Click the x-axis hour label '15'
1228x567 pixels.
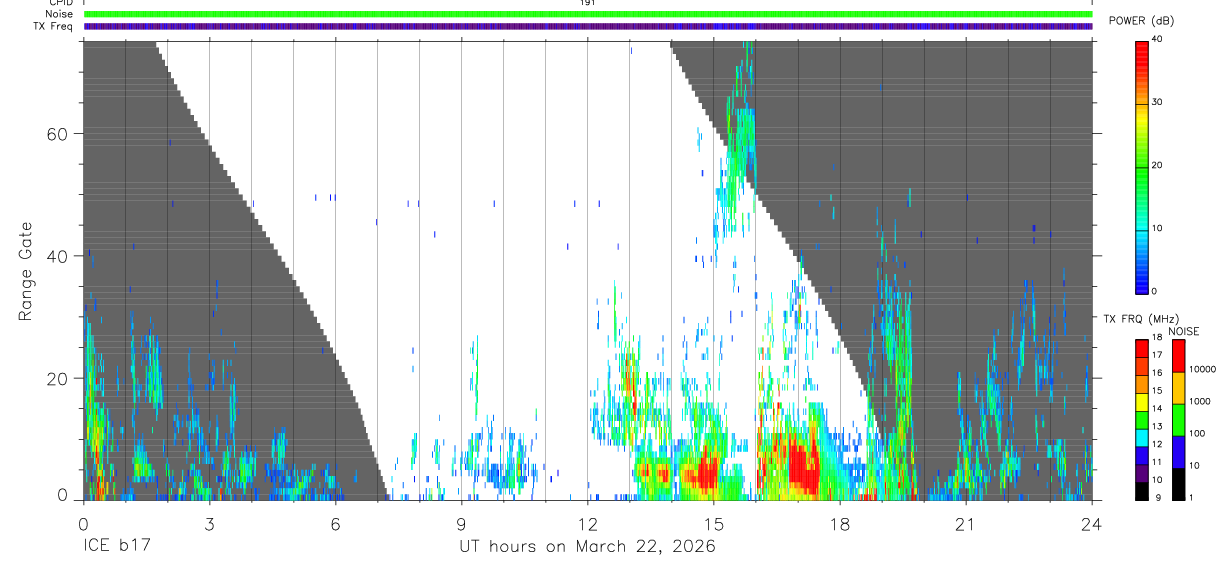(x=713, y=524)
